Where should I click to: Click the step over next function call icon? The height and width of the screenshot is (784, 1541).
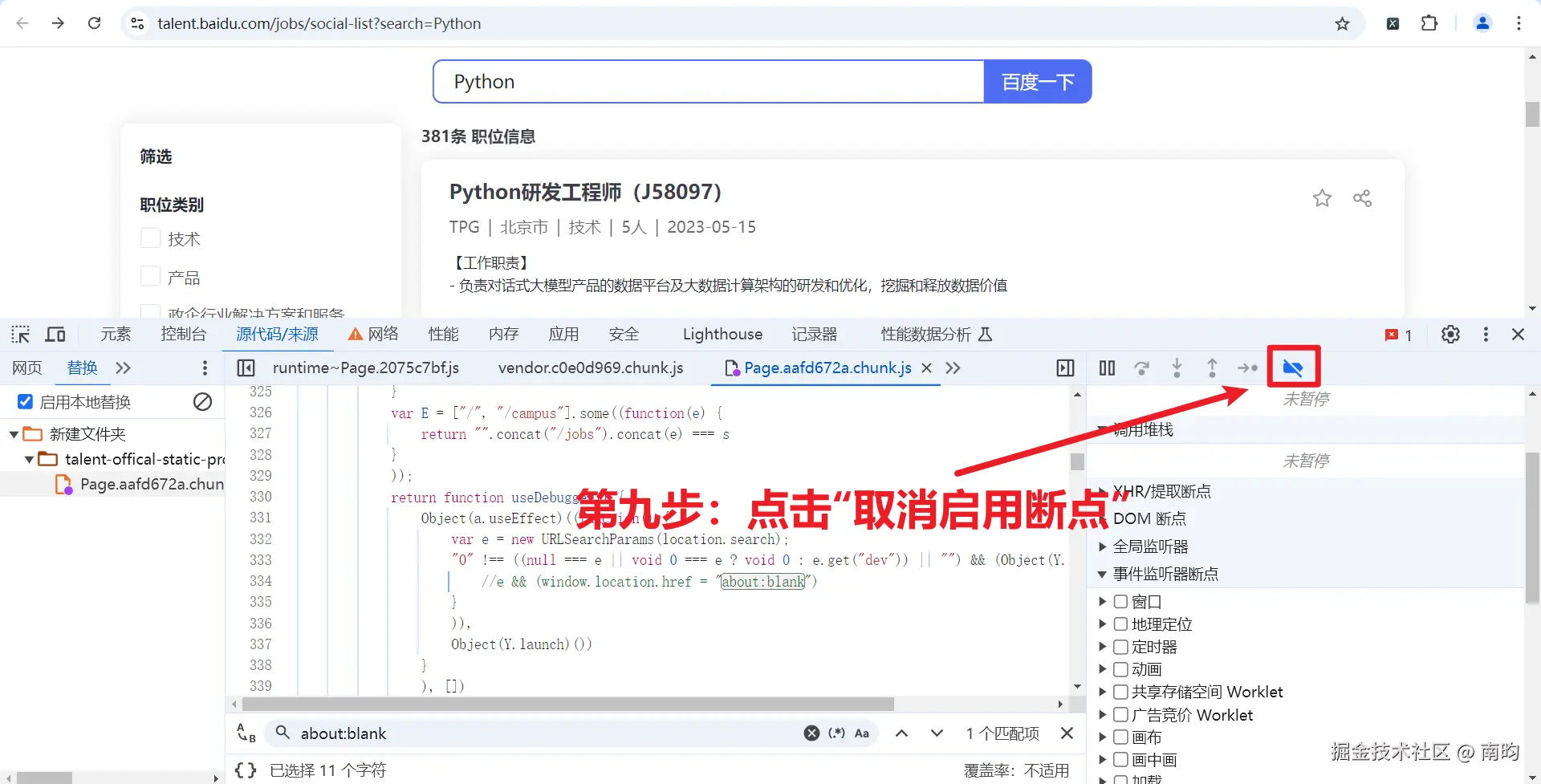click(x=1142, y=368)
